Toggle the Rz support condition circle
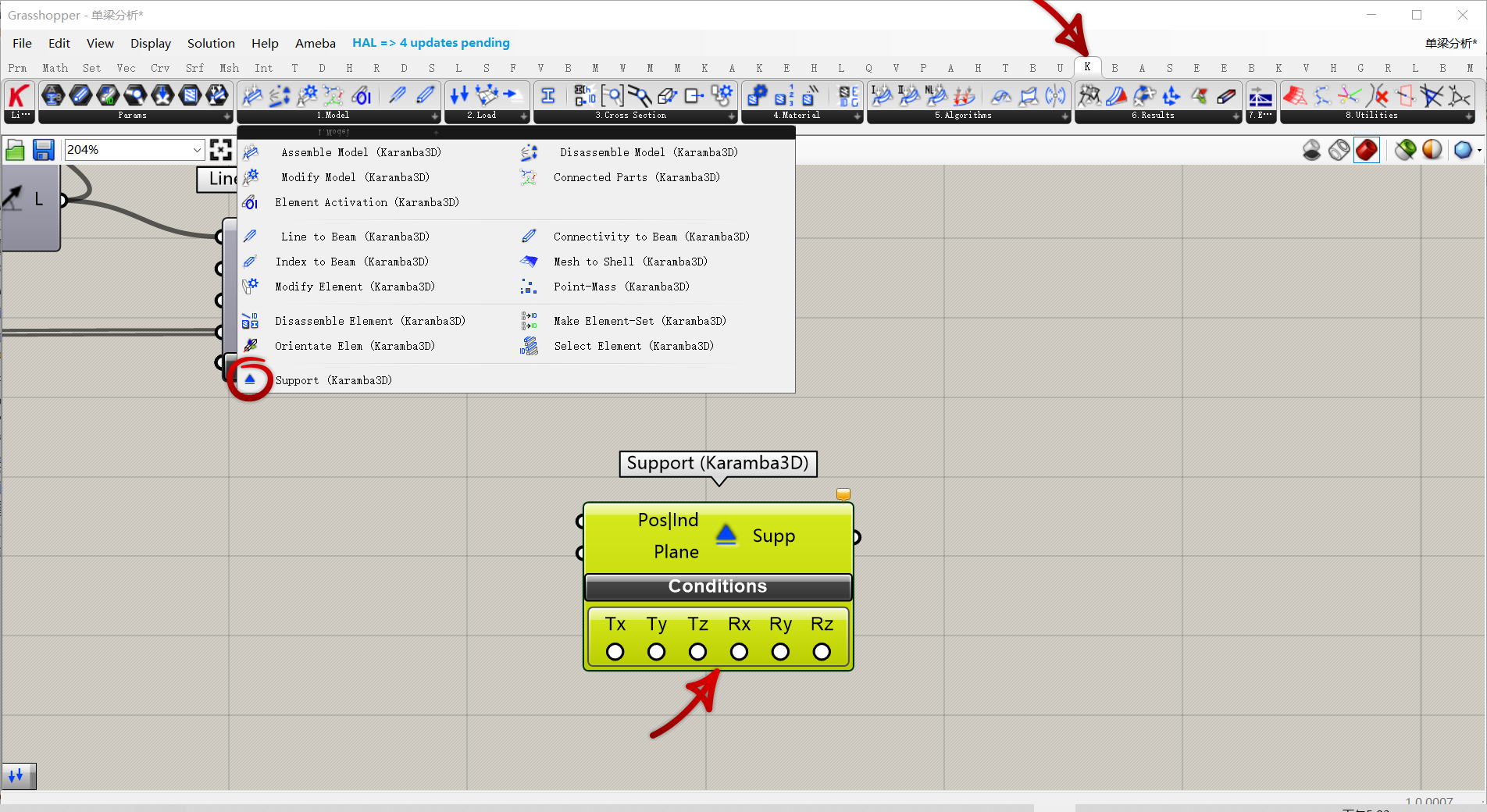Image resolution: width=1487 pixels, height=812 pixels. tap(821, 651)
